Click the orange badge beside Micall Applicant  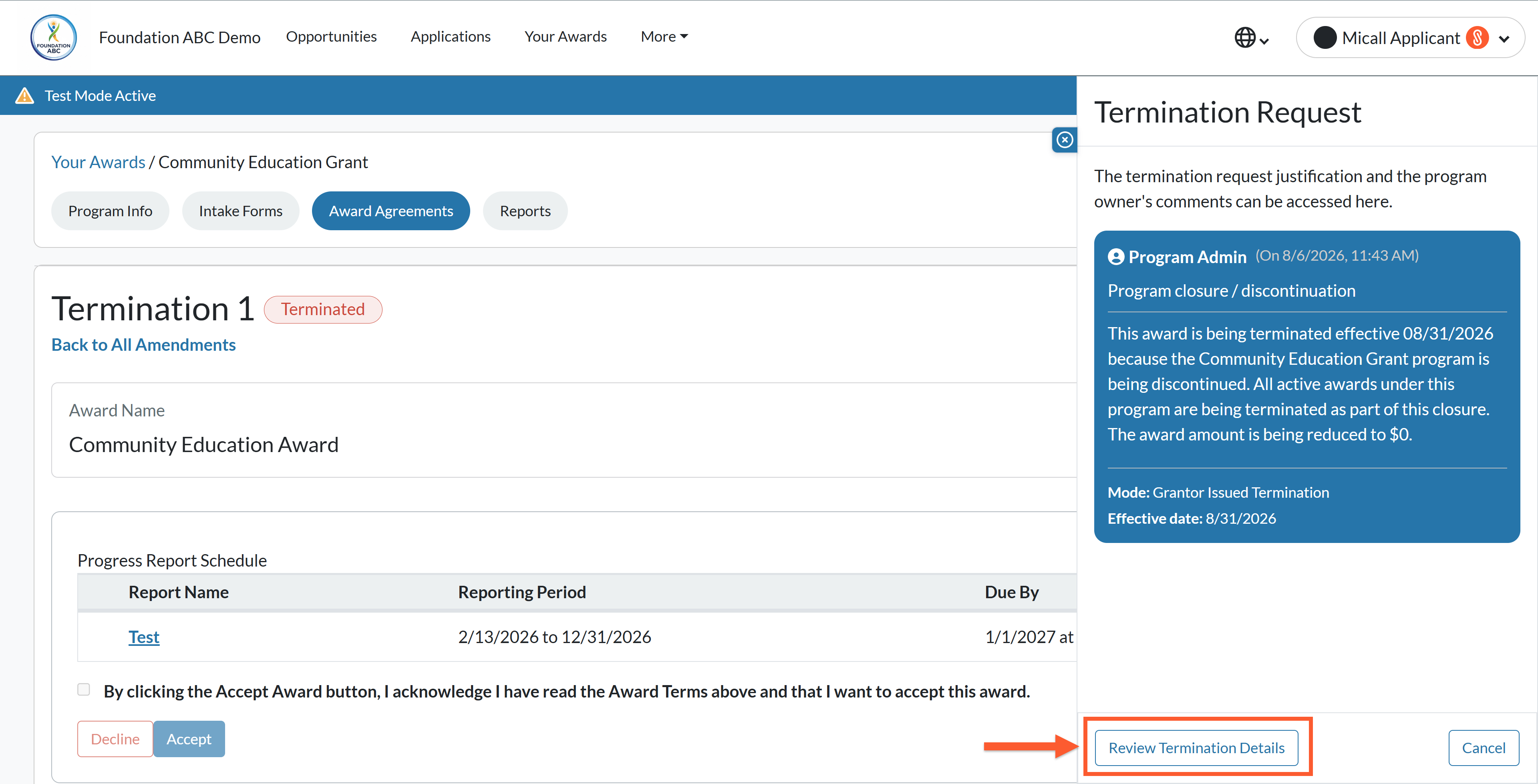pos(1478,38)
